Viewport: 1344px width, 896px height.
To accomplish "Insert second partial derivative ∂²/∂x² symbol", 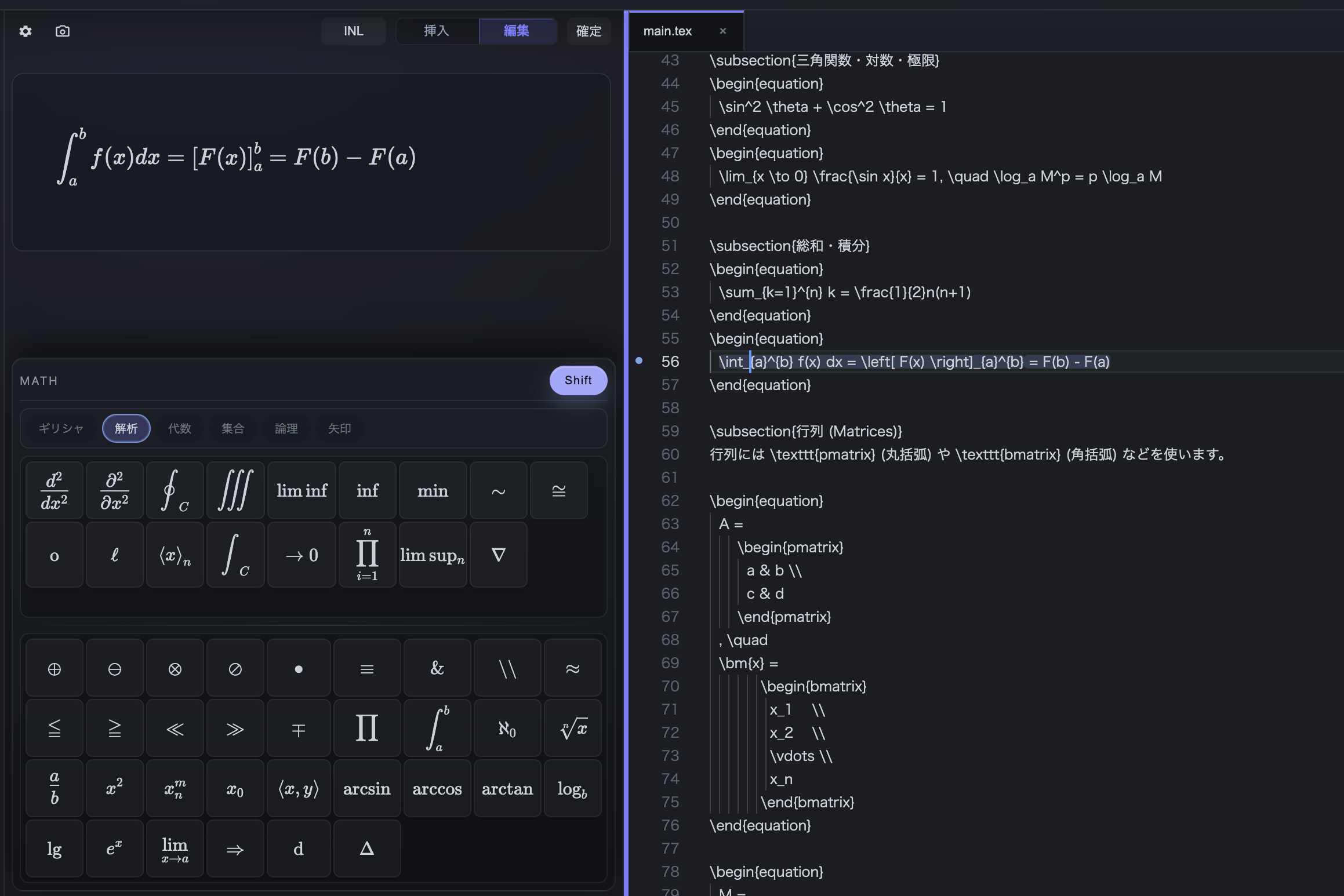I will coord(115,490).
